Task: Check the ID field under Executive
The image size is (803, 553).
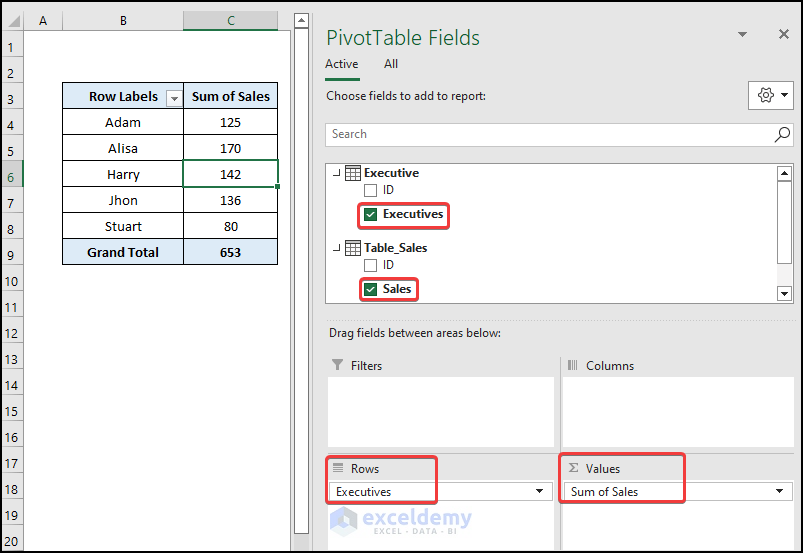Action: click(371, 190)
